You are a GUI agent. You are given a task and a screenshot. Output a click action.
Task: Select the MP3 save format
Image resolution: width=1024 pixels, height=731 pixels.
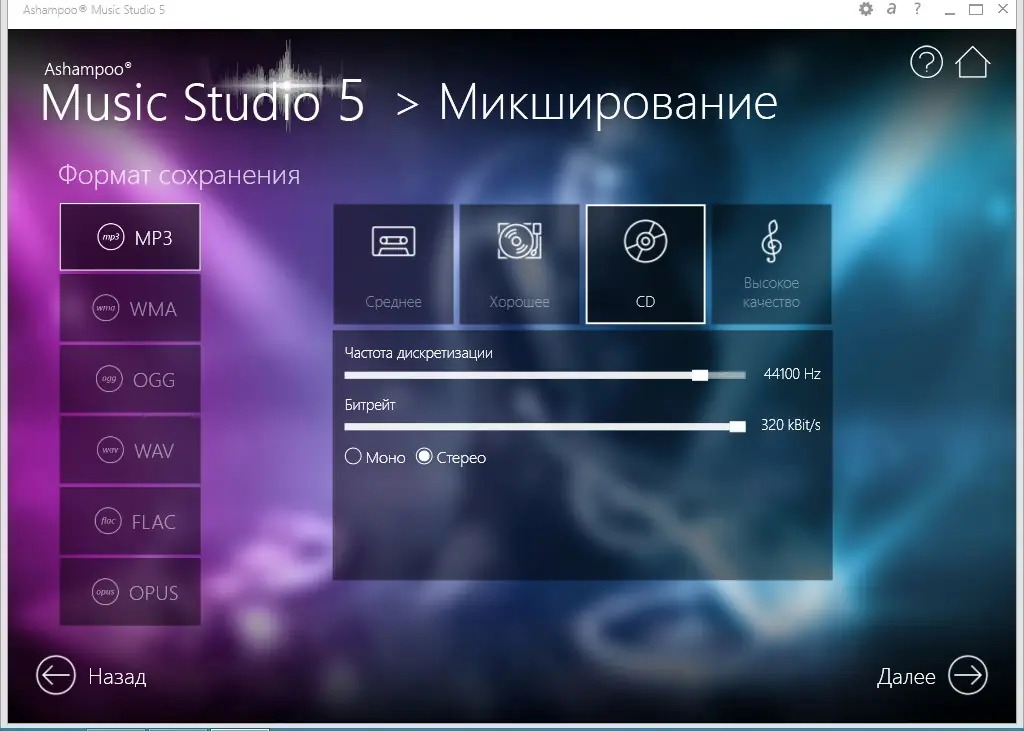(130, 237)
